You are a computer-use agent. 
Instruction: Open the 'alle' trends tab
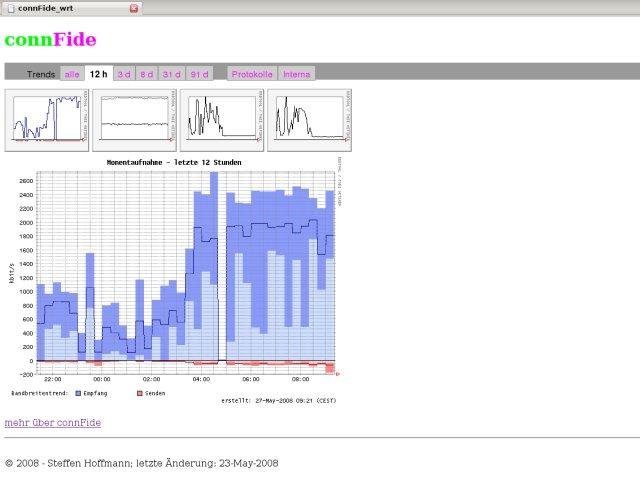click(72, 74)
